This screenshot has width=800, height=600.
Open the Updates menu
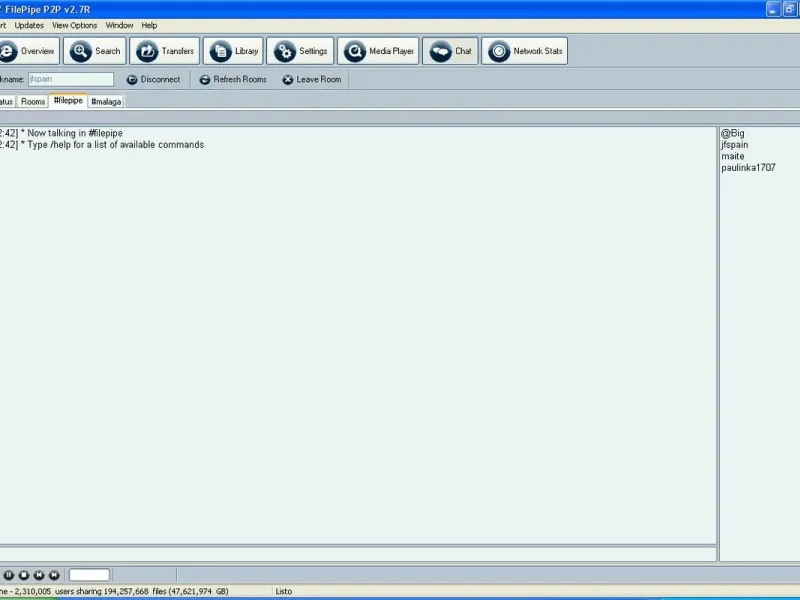pos(29,26)
